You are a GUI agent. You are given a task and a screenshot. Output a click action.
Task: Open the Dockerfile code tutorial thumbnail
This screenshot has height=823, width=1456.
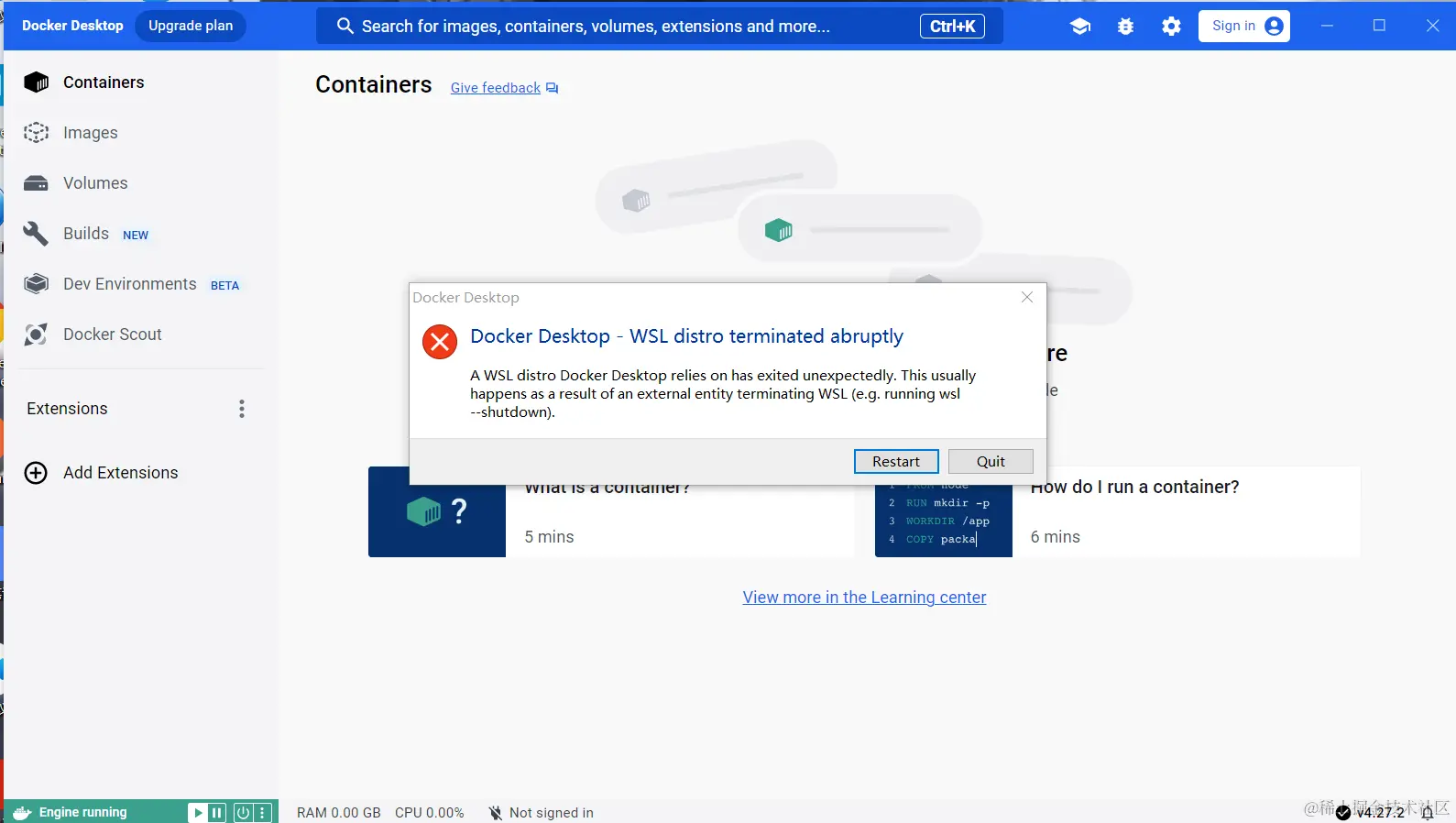944,521
